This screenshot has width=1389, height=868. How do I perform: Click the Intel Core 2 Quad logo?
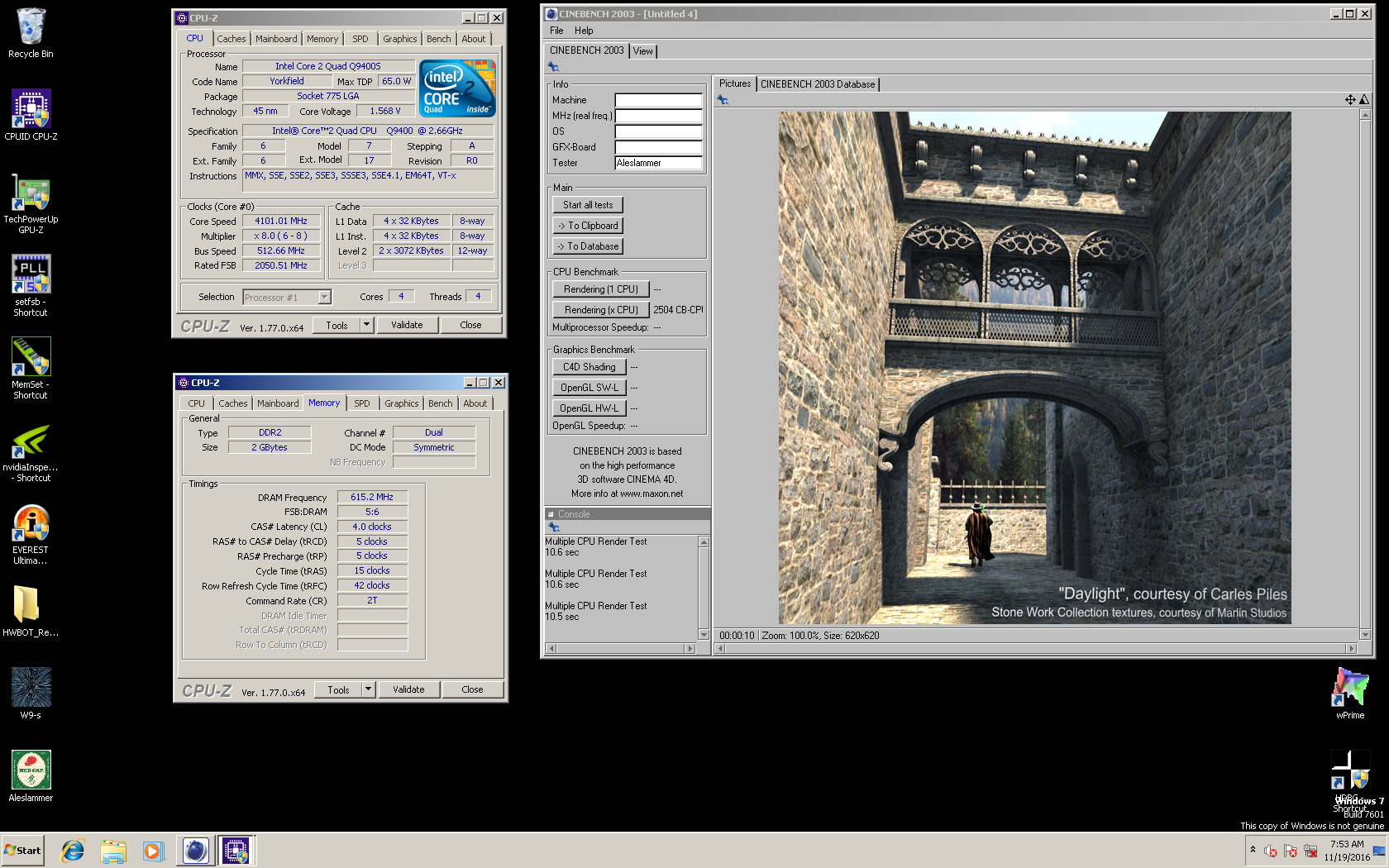457,88
